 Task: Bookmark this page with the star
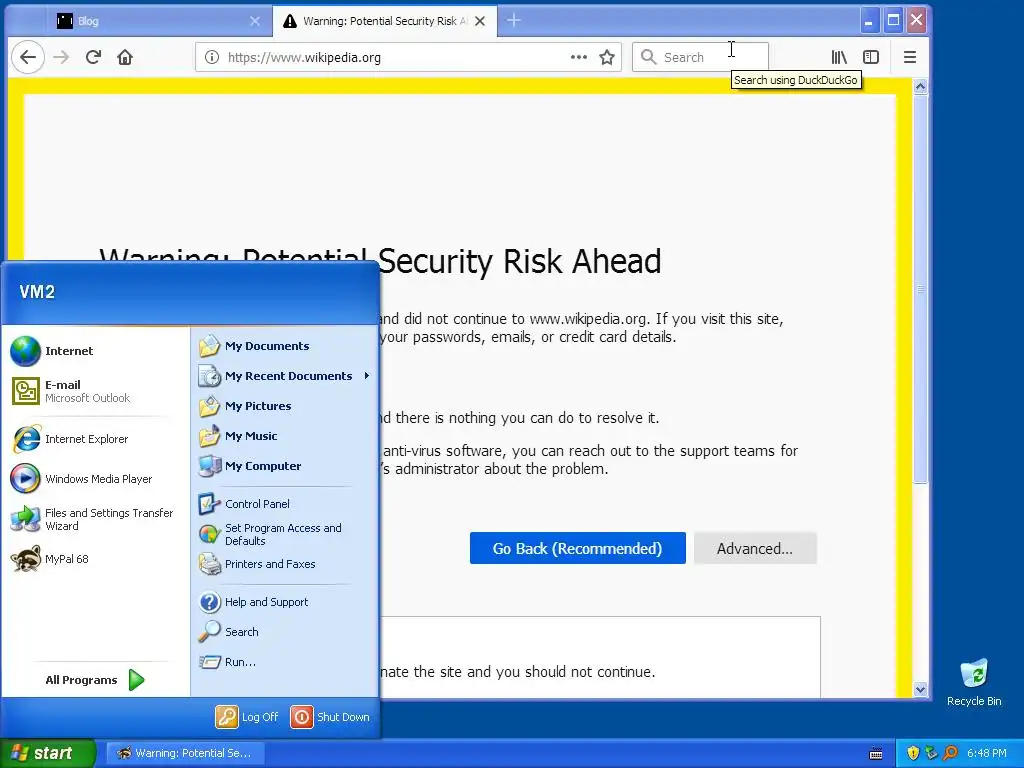[x=607, y=57]
